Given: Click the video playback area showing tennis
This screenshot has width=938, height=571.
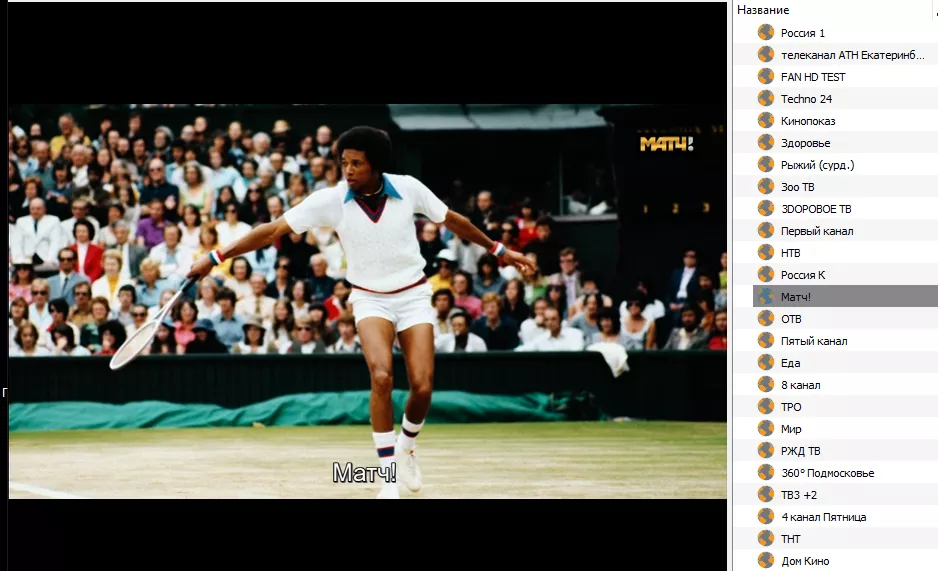Looking at the screenshot, I should (x=367, y=301).
